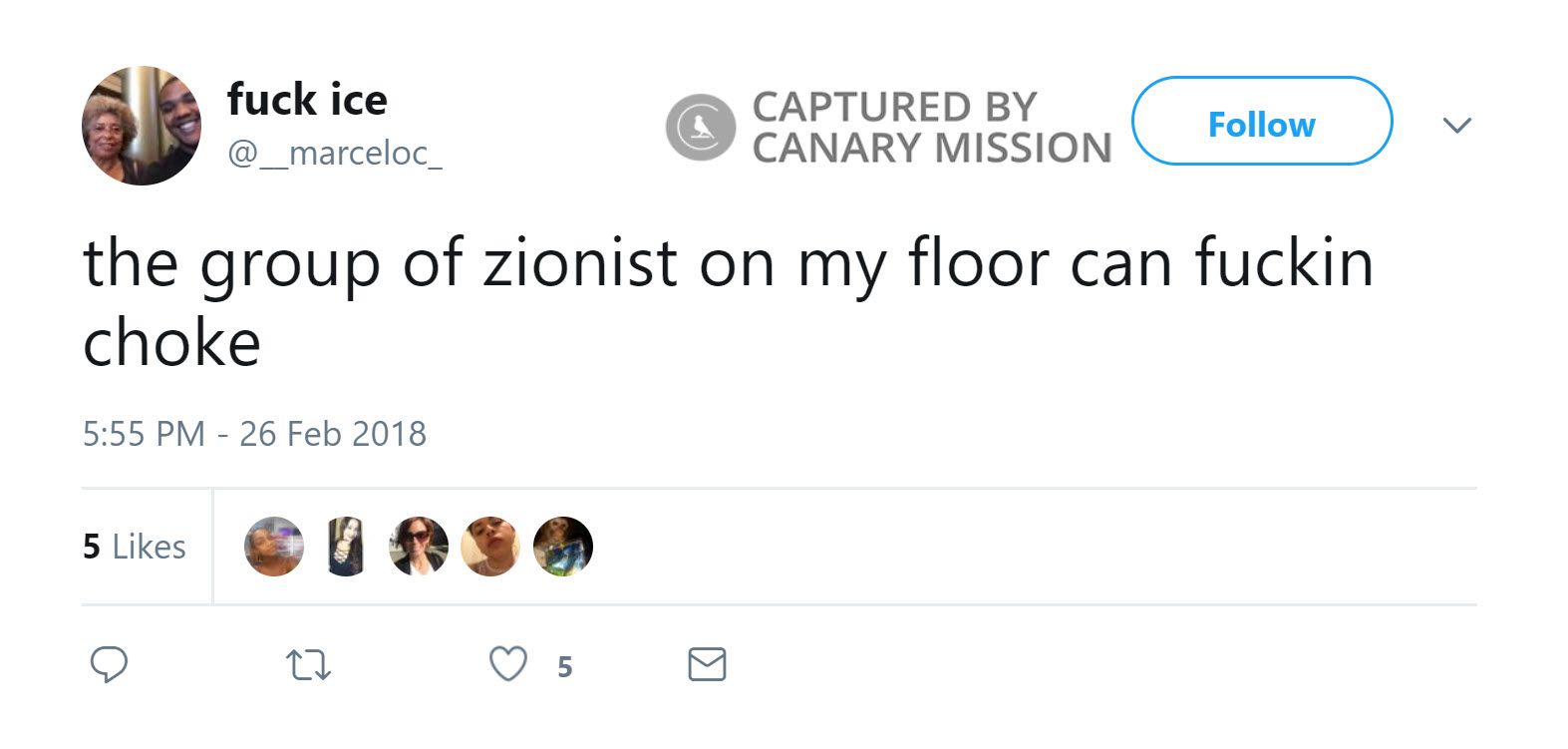This screenshot has height=749, width=1568.
Task: Open the tweet author's profile picture
Action: pos(141,126)
